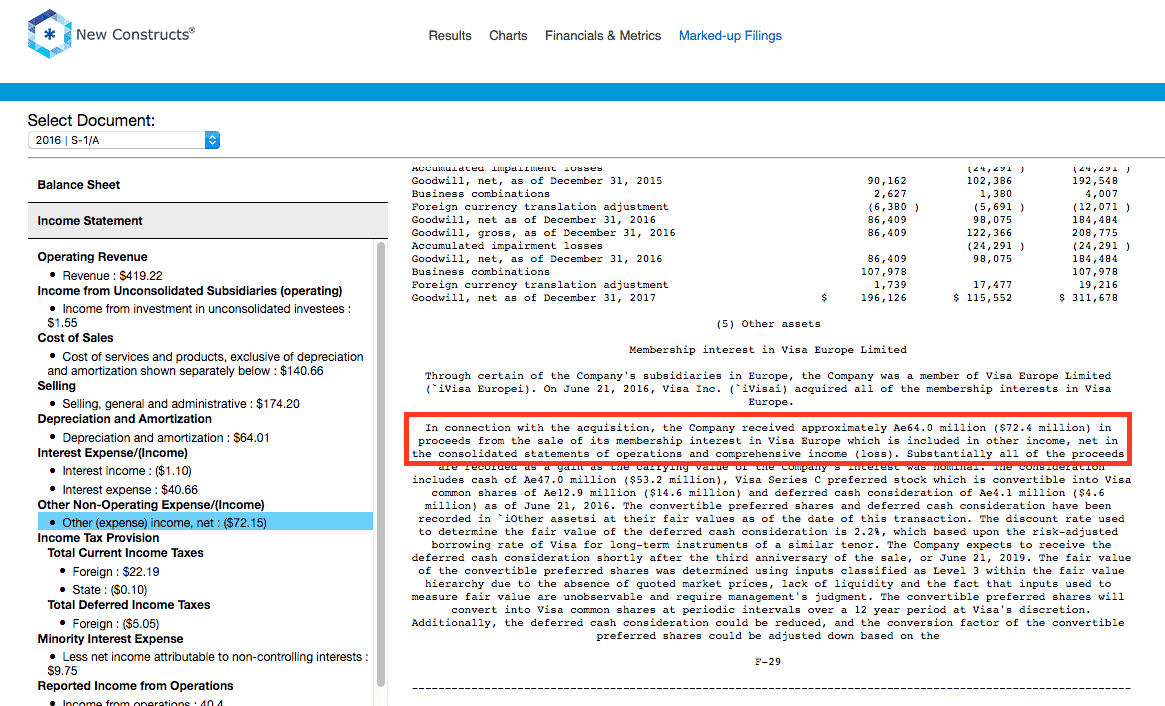
Task: Select Income from investment in unconsolidated investees
Action: tap(199, 316)
